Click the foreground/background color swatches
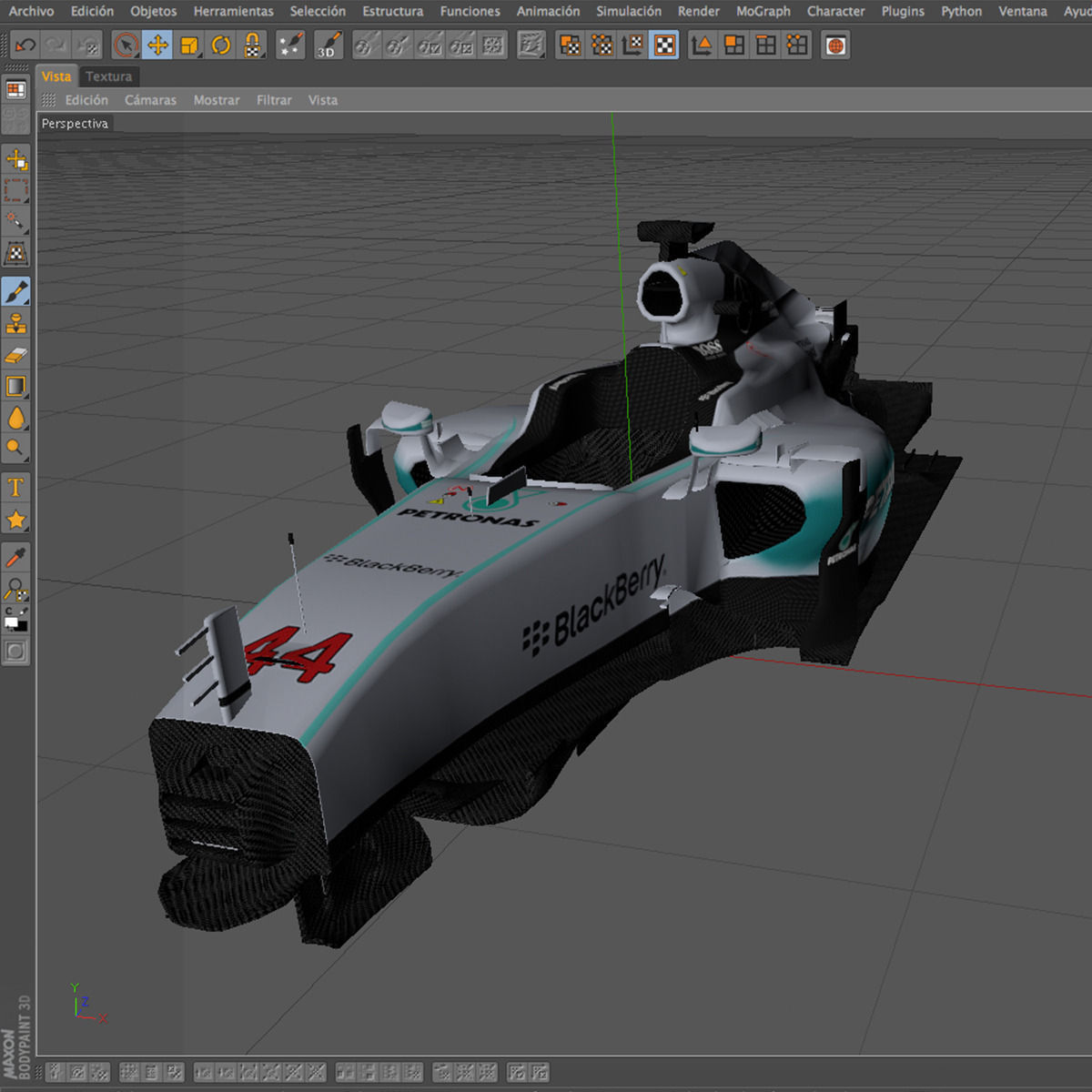The height and width of the screenshot is (1092, 1092). [x=16, y=620]
